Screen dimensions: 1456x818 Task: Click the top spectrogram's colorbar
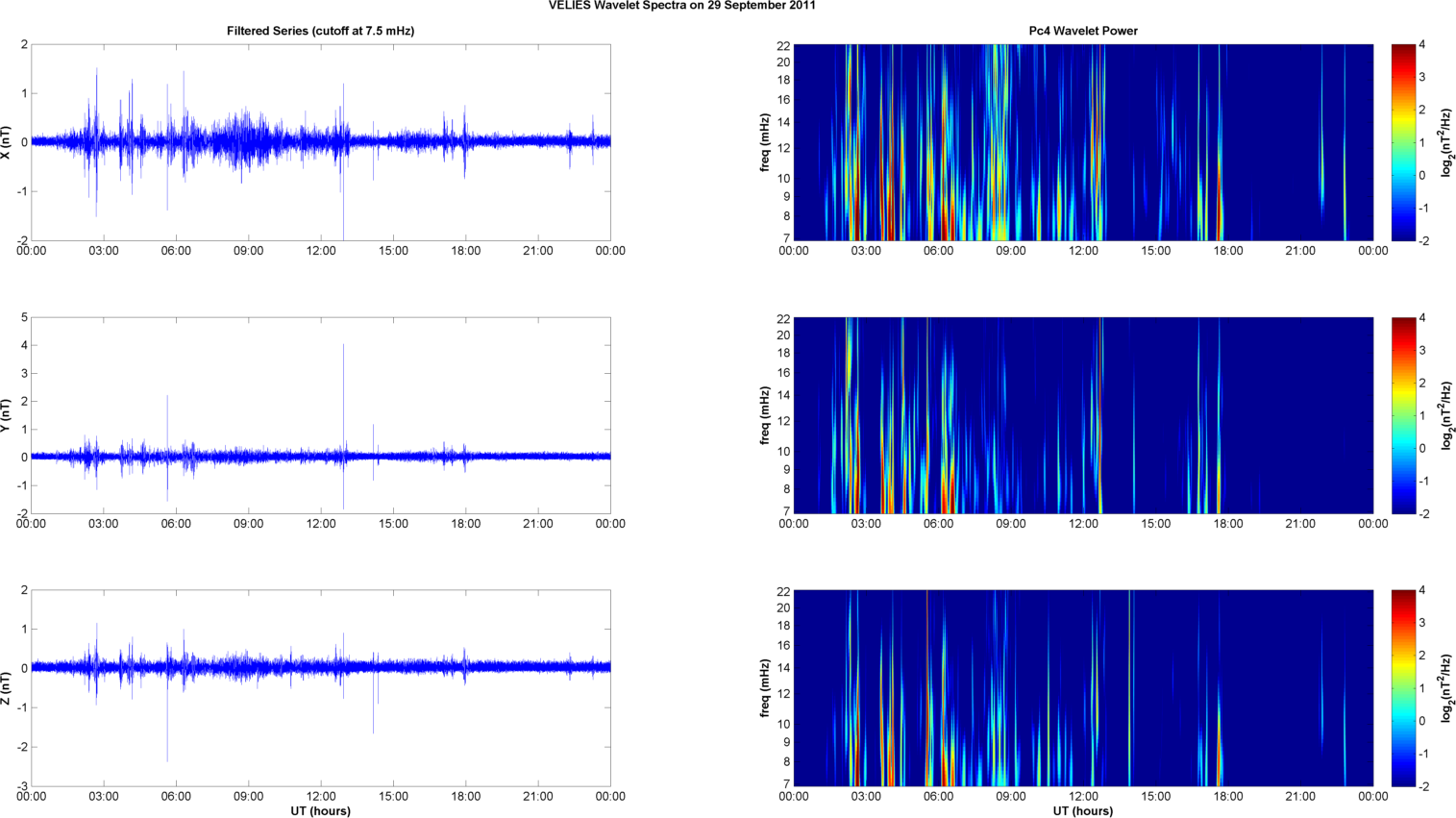(x=1403, y=142)
